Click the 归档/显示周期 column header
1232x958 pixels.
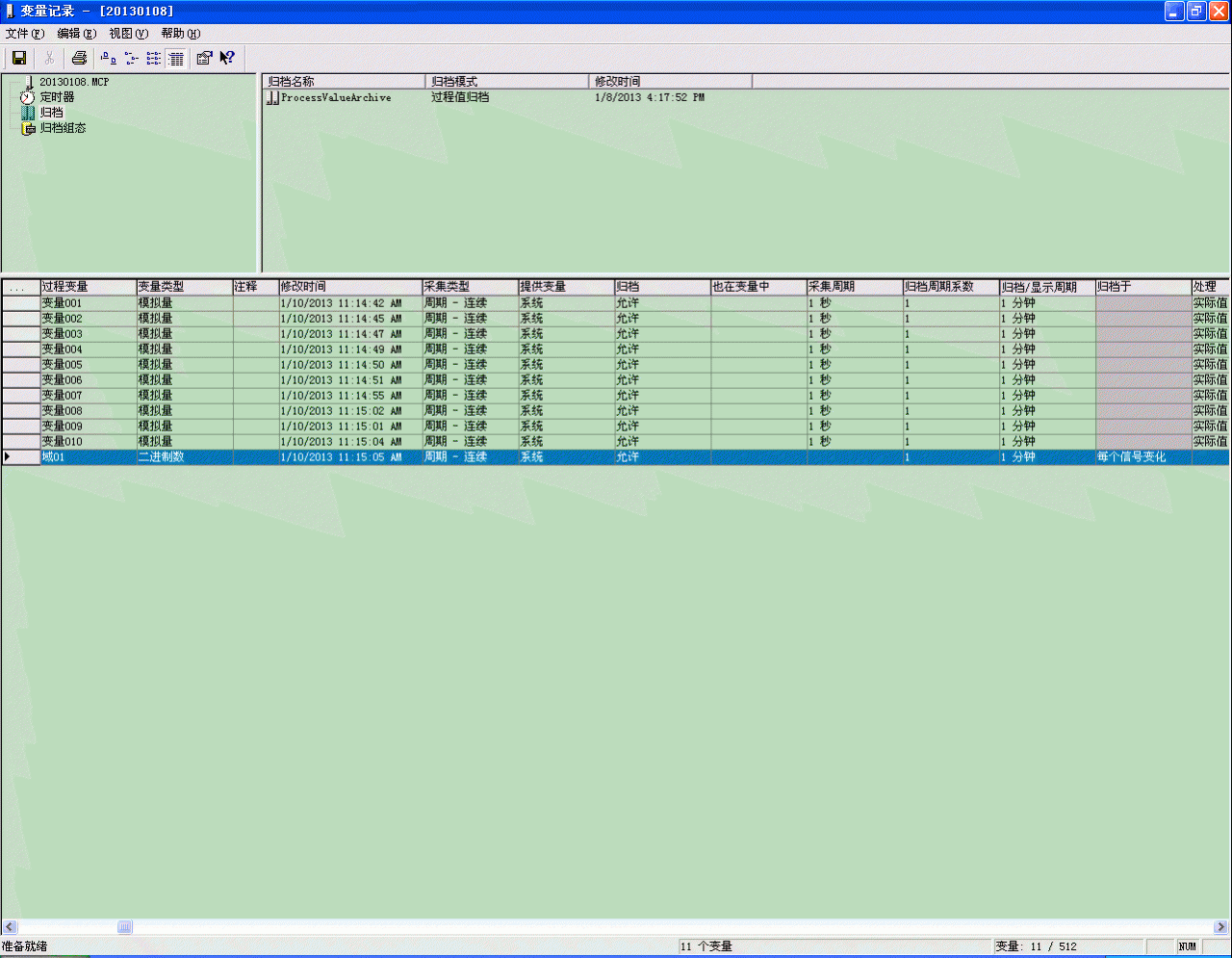1047,286
